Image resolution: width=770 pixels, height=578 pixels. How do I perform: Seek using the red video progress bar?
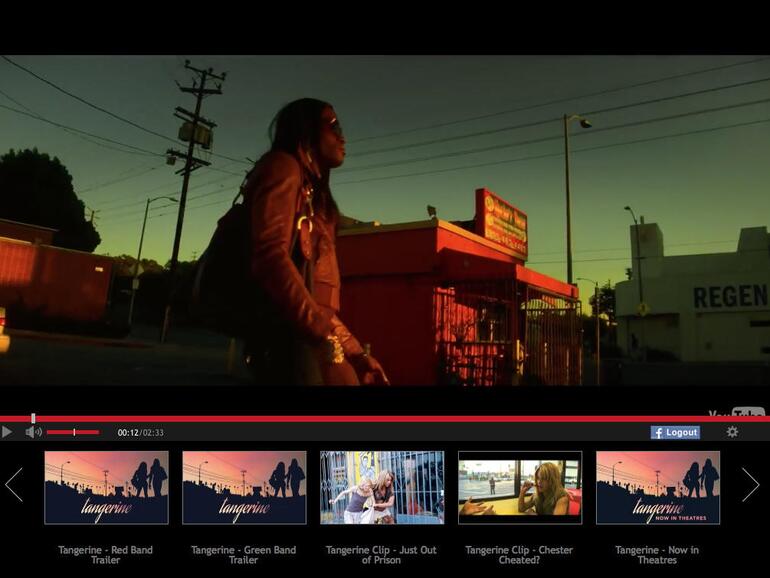[385, 419]
